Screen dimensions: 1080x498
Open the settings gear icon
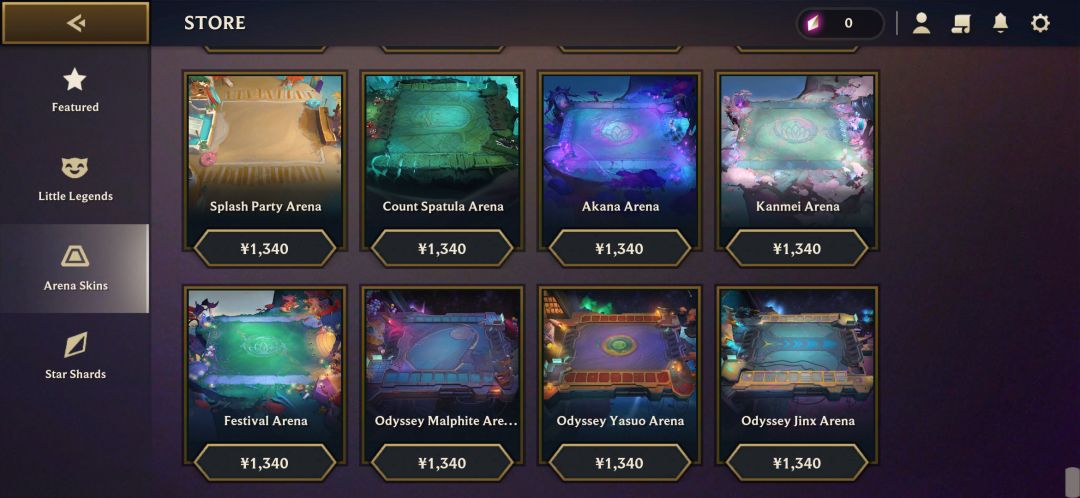[x=1039, y=23]
